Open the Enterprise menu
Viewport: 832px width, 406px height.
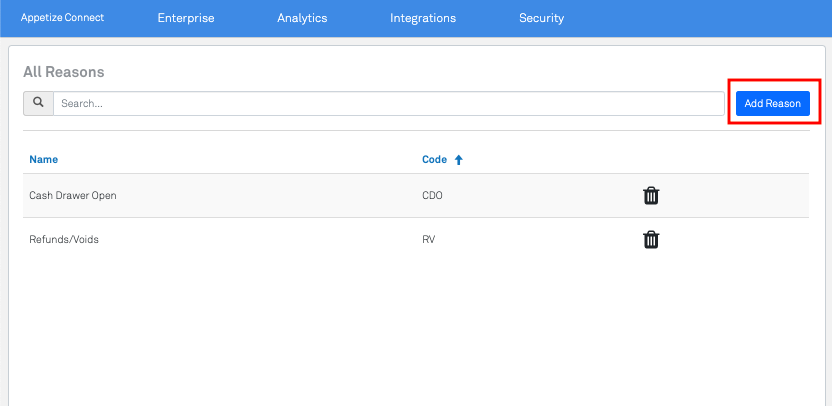(186, 18)
